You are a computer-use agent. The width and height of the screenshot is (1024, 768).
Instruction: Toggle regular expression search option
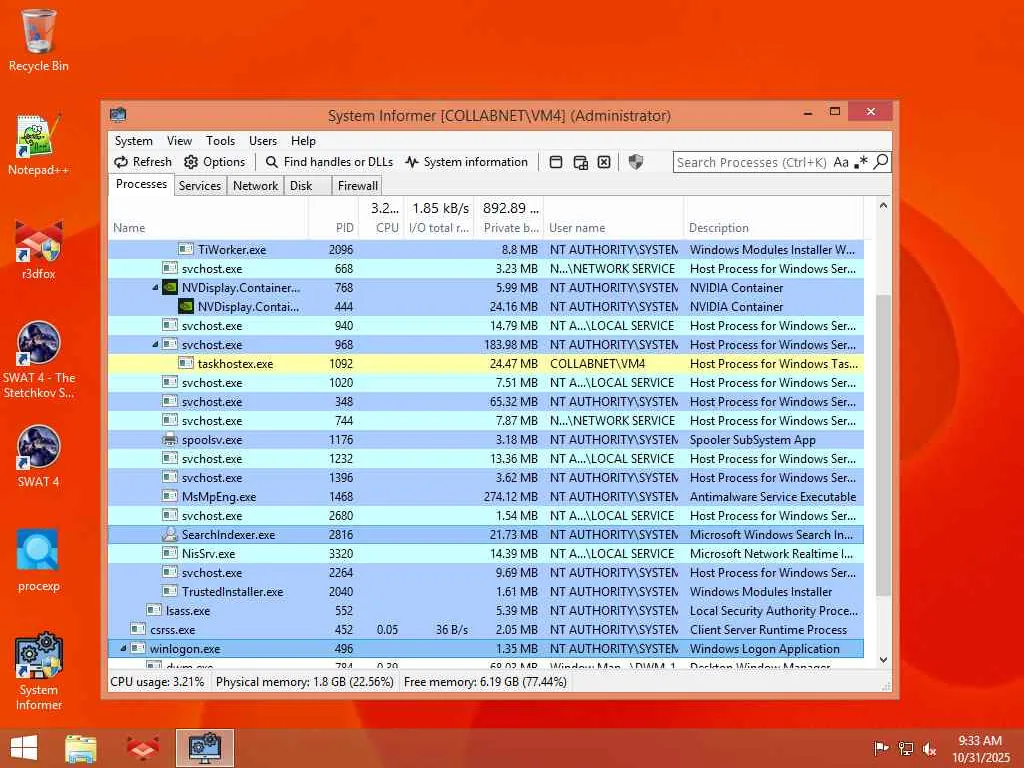pyautogui.click(x=861, y=162)
